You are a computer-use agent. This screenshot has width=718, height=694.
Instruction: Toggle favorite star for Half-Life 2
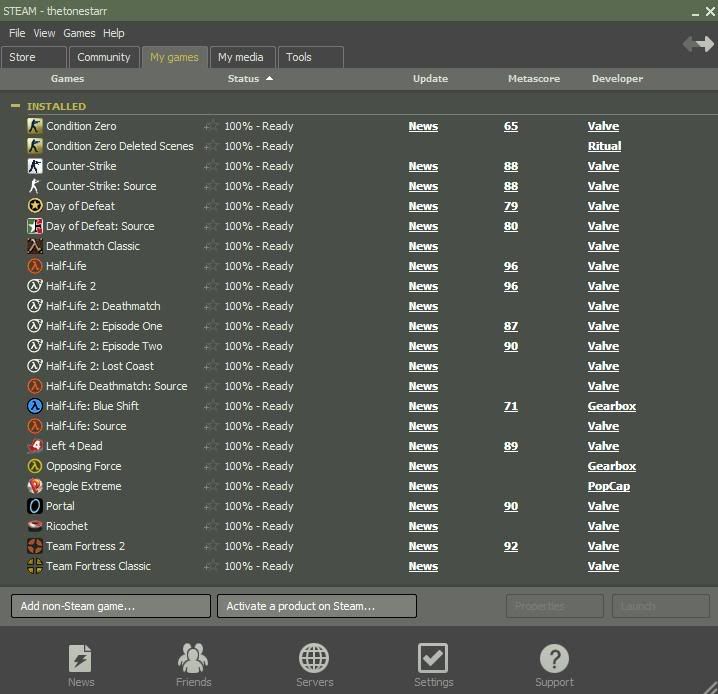click(x=212, y=286)
